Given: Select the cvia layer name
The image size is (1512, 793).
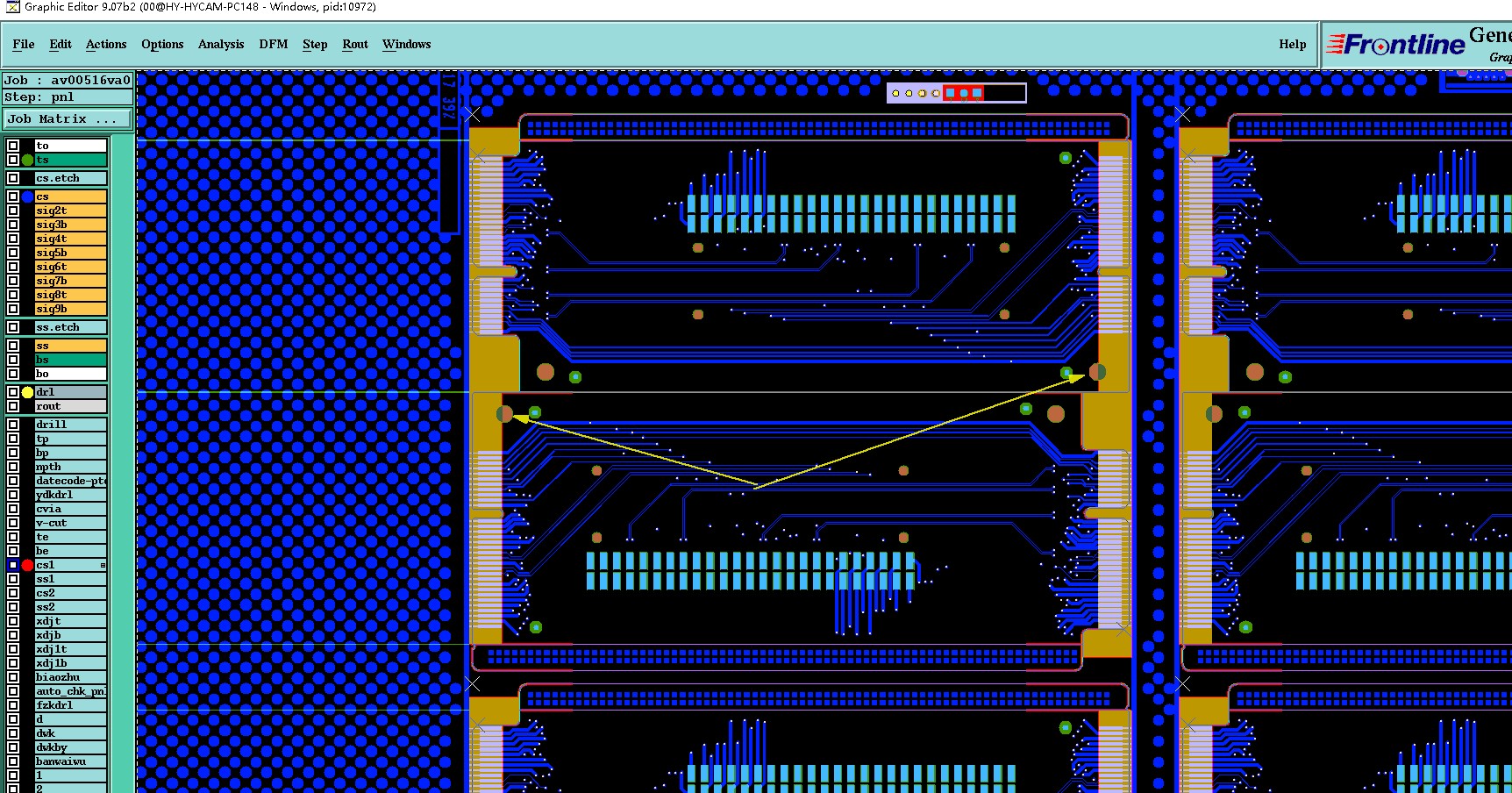Looking at the screenshot, I should click(x=70, y=509).
